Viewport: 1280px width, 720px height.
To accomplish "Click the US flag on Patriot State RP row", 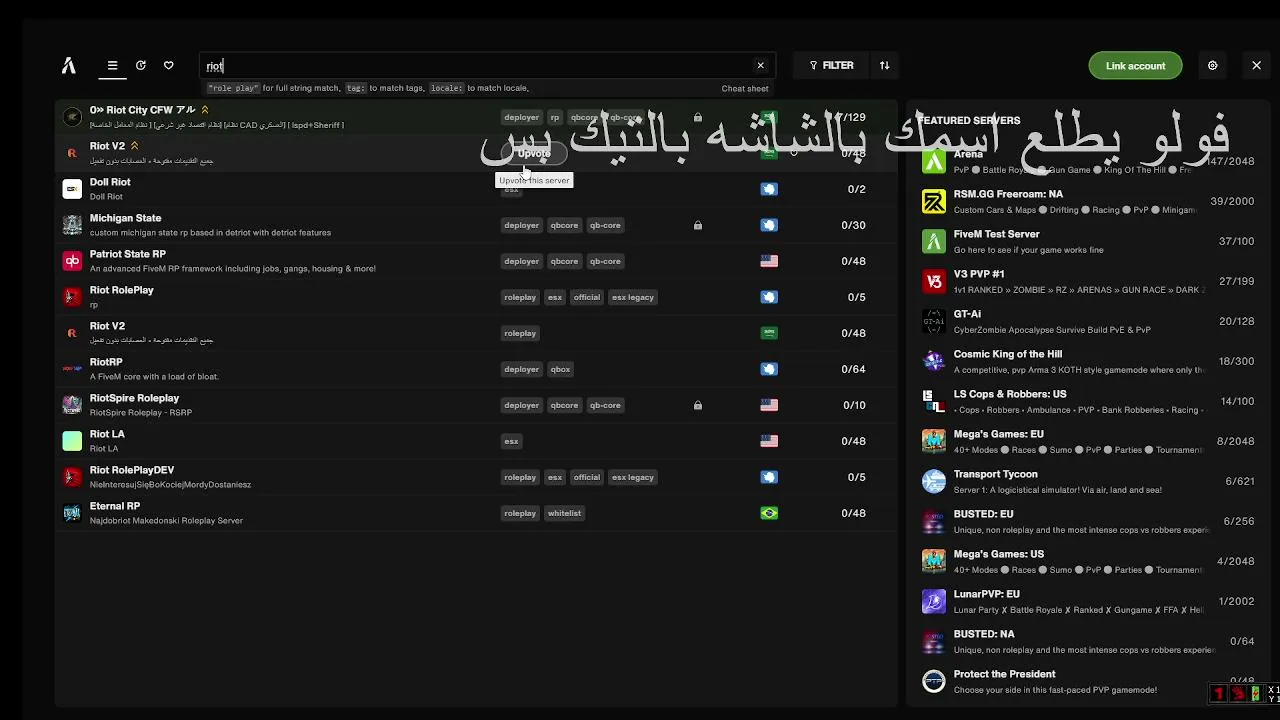I will 769,261.
